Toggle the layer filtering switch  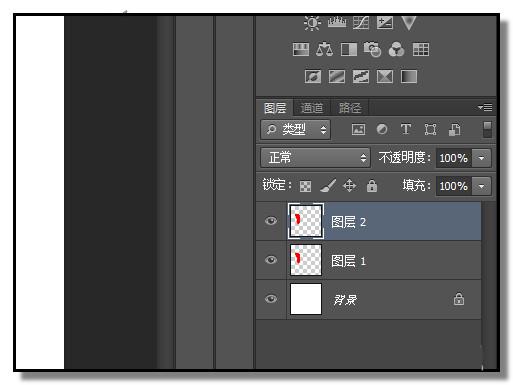[x=487, y=129]
